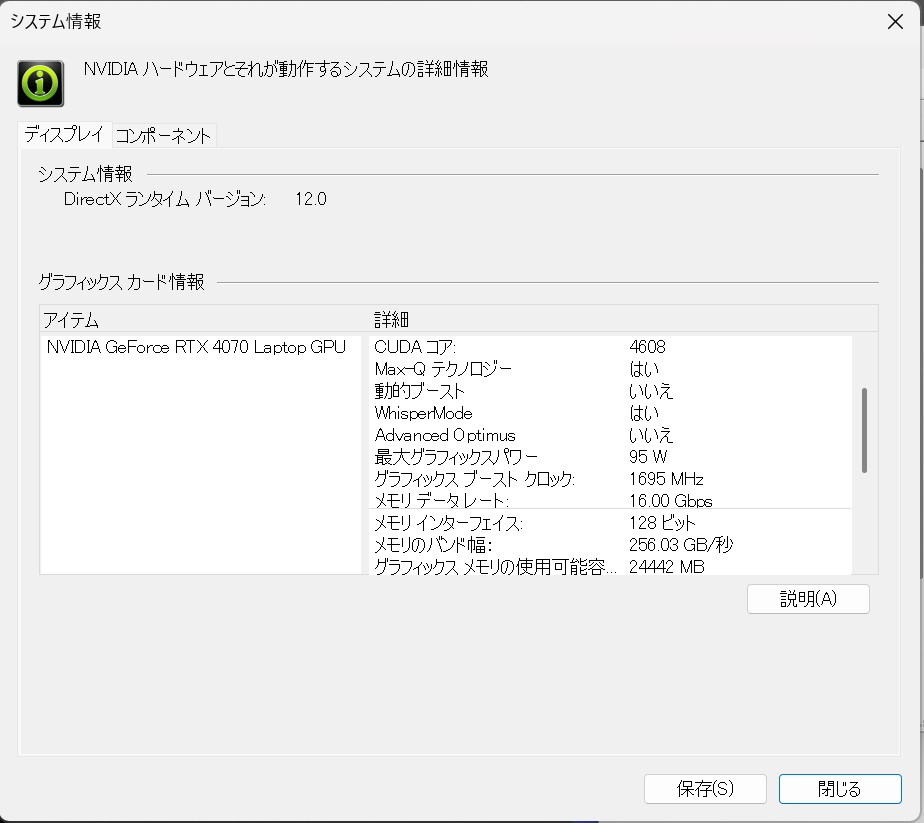Screen dimensions: 924x823
Task: Click the グラフィックス メモリの使用可能容 label
Action: (495, 567)
